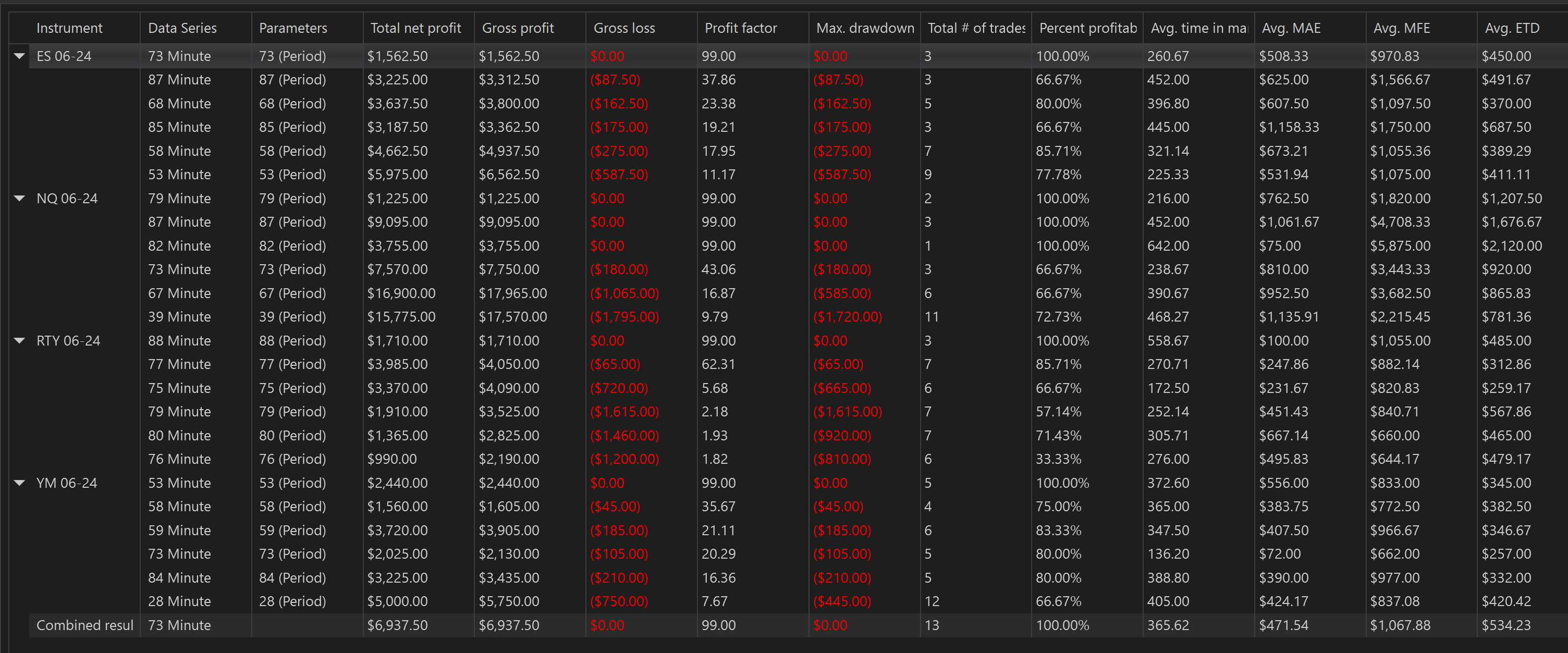Sort by Profit factor column header

point(740,28)
